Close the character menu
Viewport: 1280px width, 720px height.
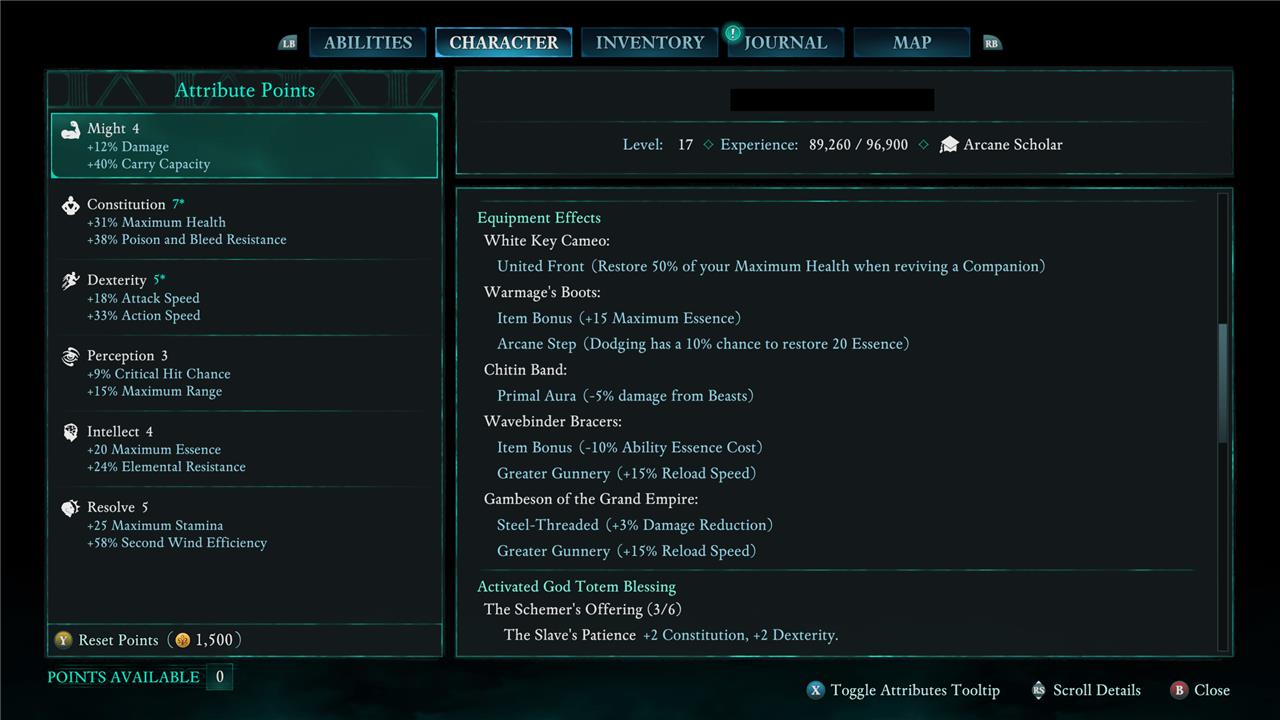click(1200, 690)
